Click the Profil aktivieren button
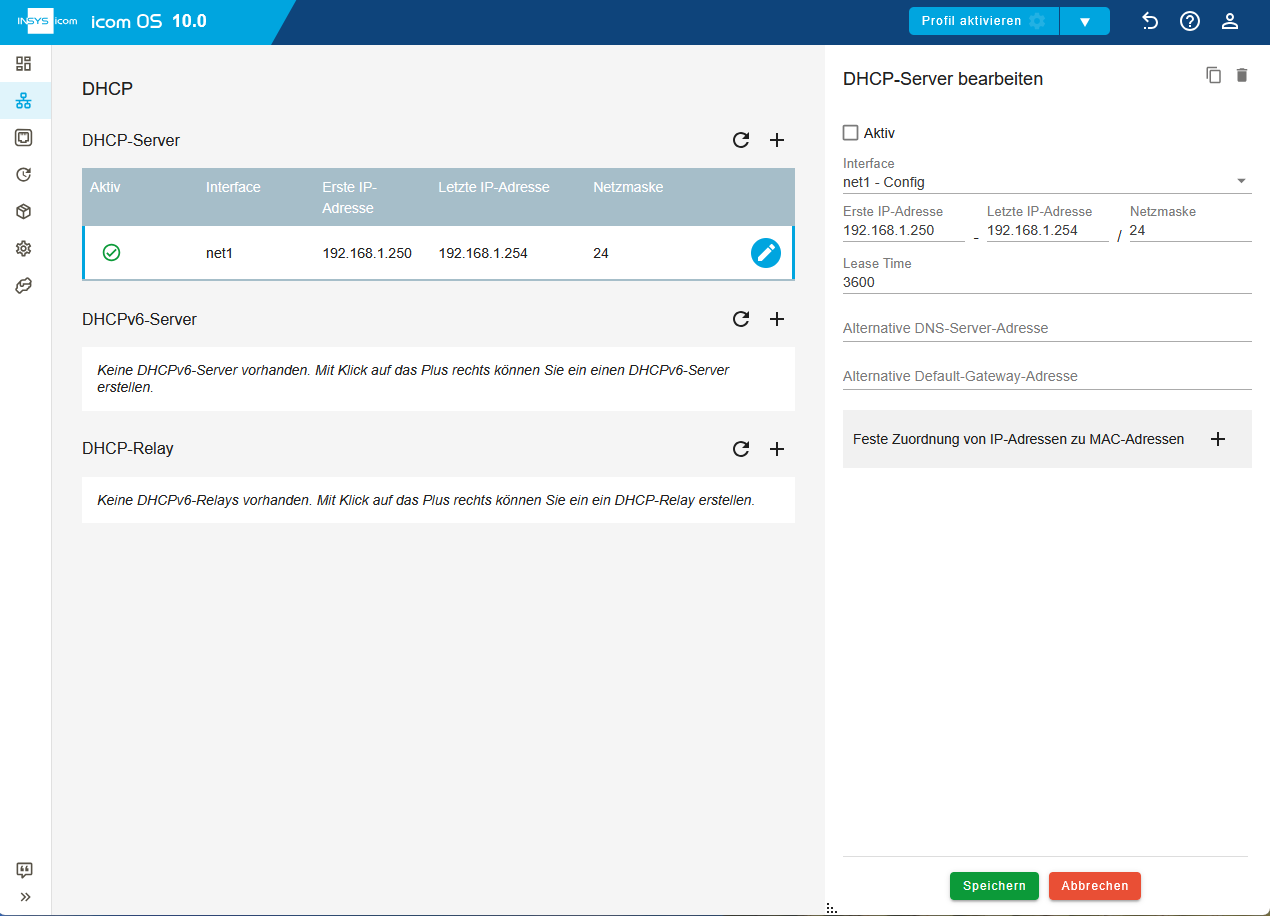The width and height of the screenshot is (1270, 916). (x=984, y=21)
